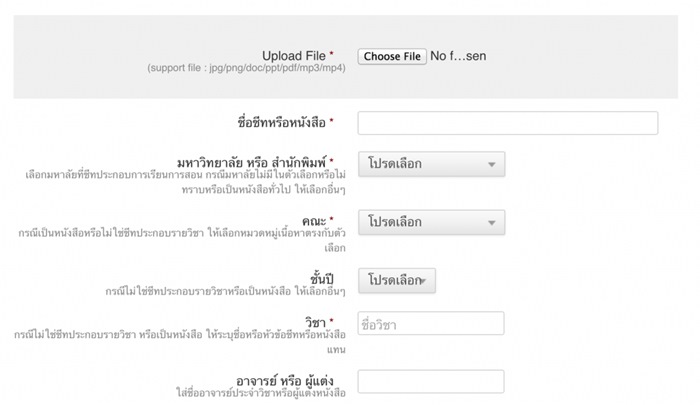Viewport: 700px width, 405px height.
Task: Focus the ชื่อชีทหรือหนังสือ title input field
Action: 508,123
